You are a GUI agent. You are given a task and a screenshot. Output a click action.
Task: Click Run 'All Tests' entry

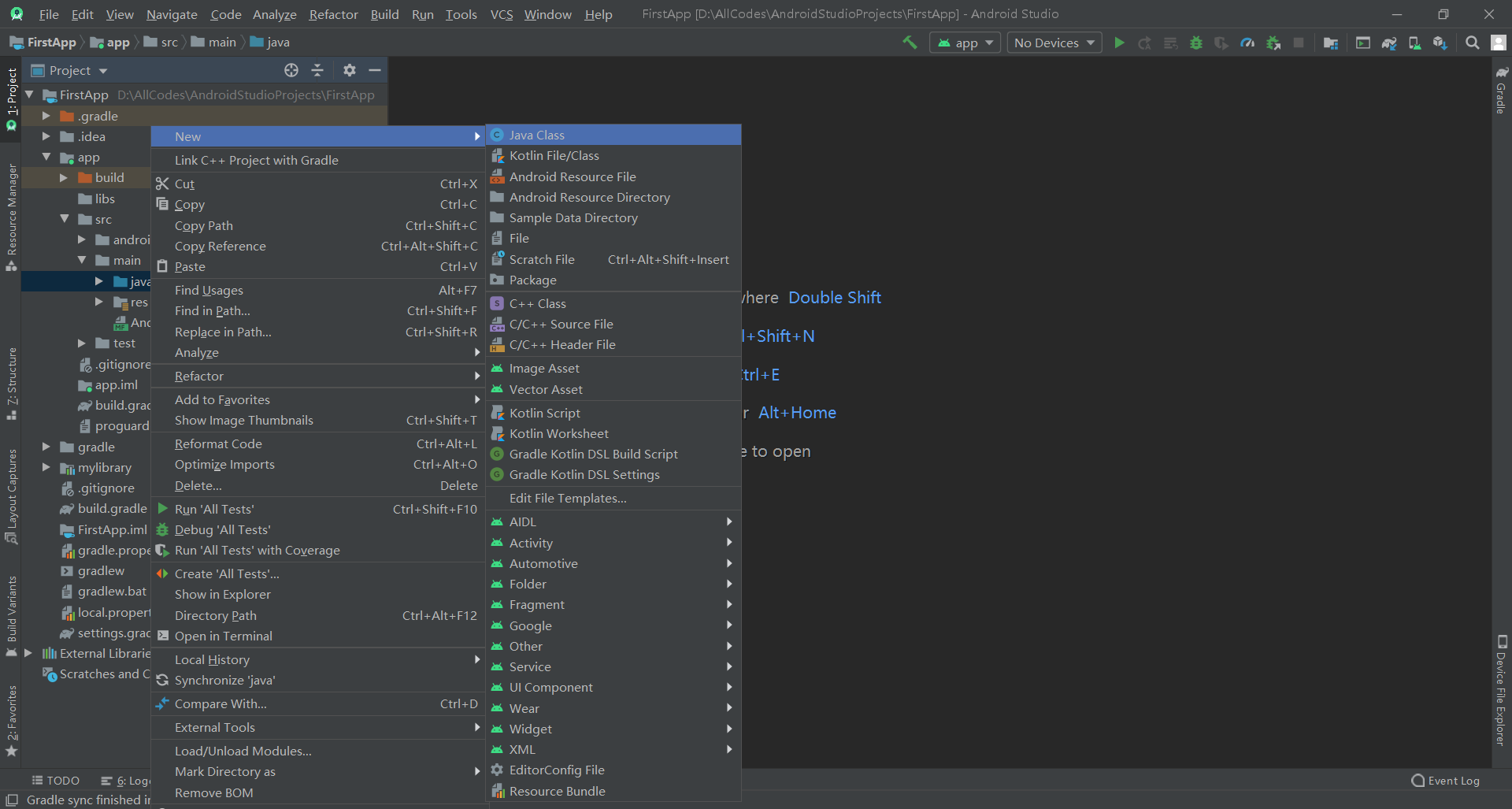(x=318, y=509)
